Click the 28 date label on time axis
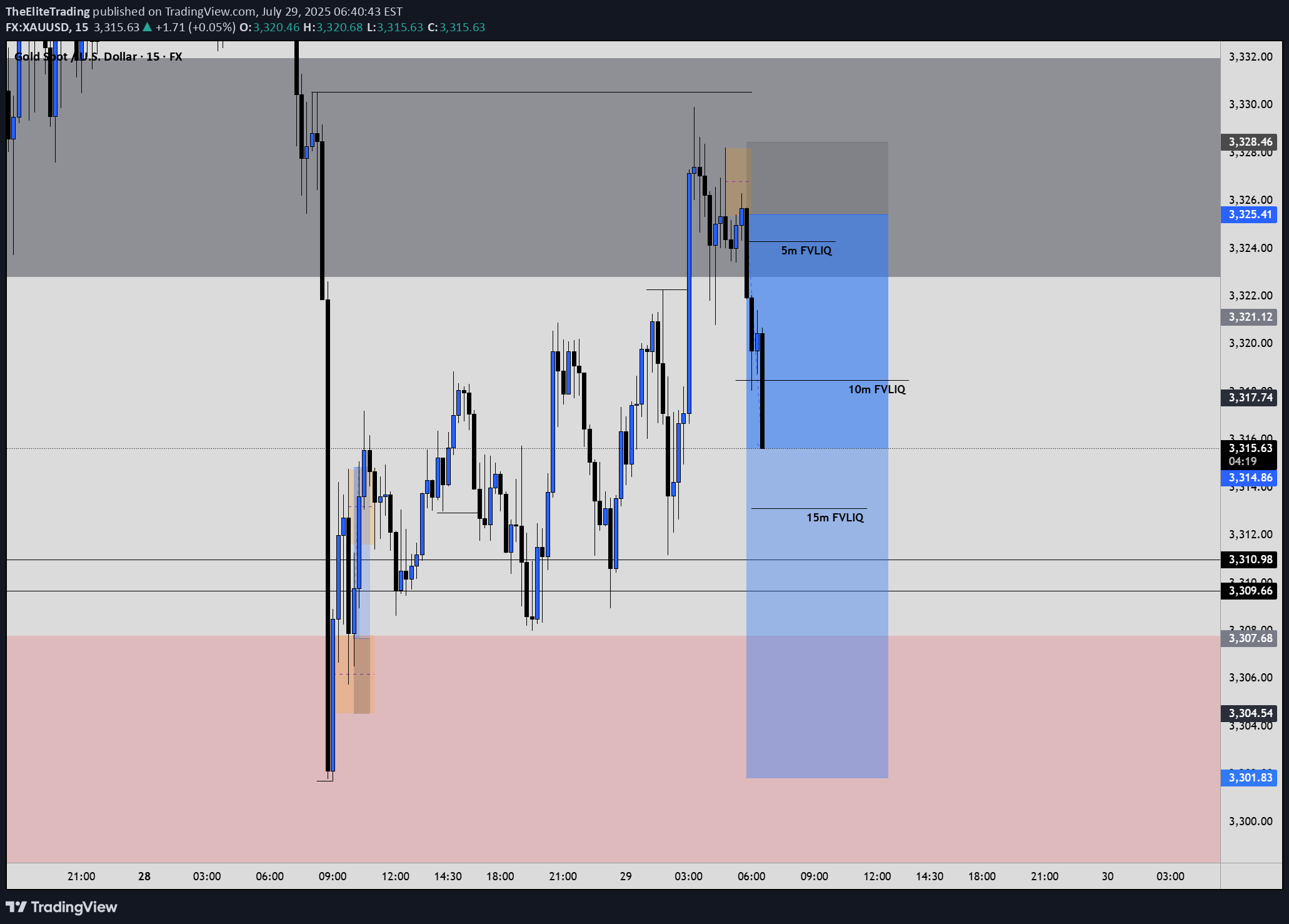Viewport: 1289px width, 924px height. tap(144, 876)
